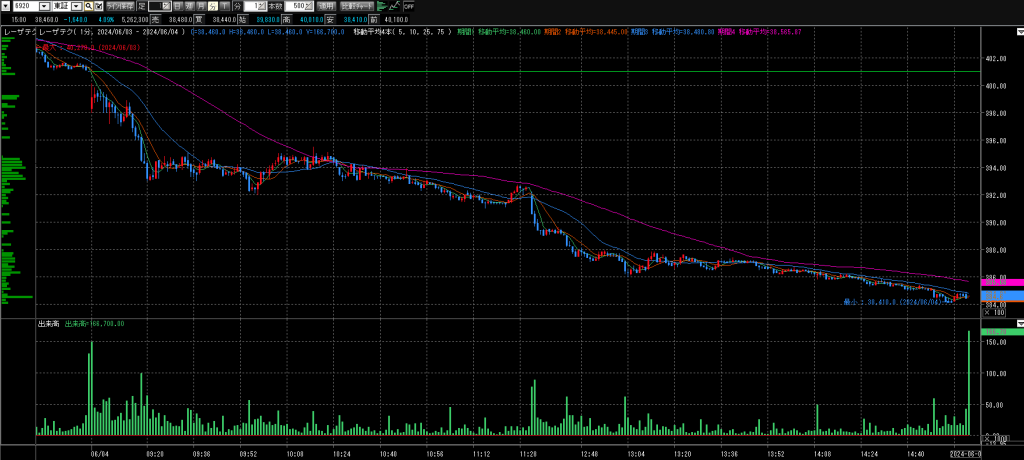Expand the 東証 market dropdown
Viewport: 1024px width, 460px height.
point(77,6)
